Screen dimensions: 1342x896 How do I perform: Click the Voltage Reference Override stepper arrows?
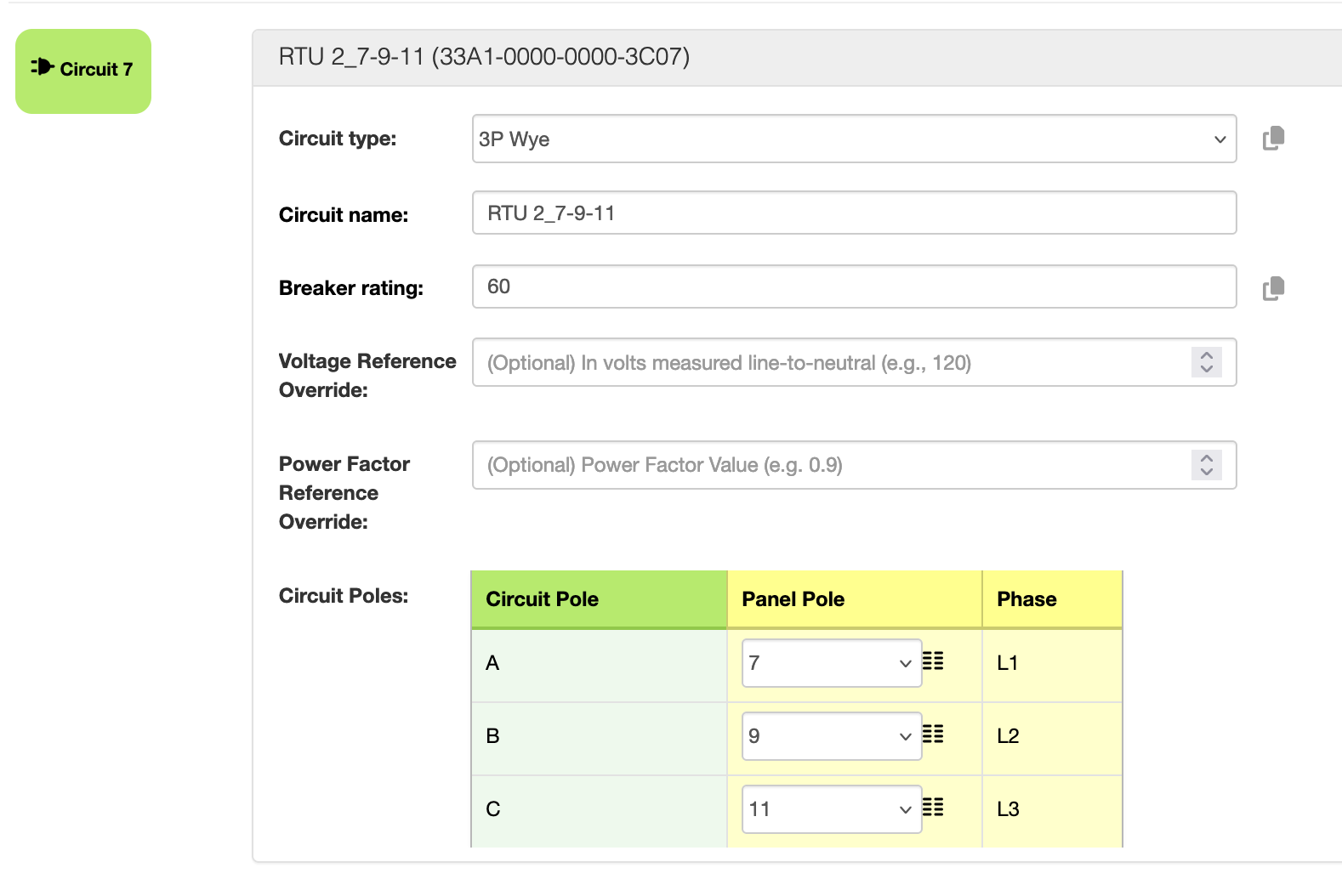pos(1206,362)
